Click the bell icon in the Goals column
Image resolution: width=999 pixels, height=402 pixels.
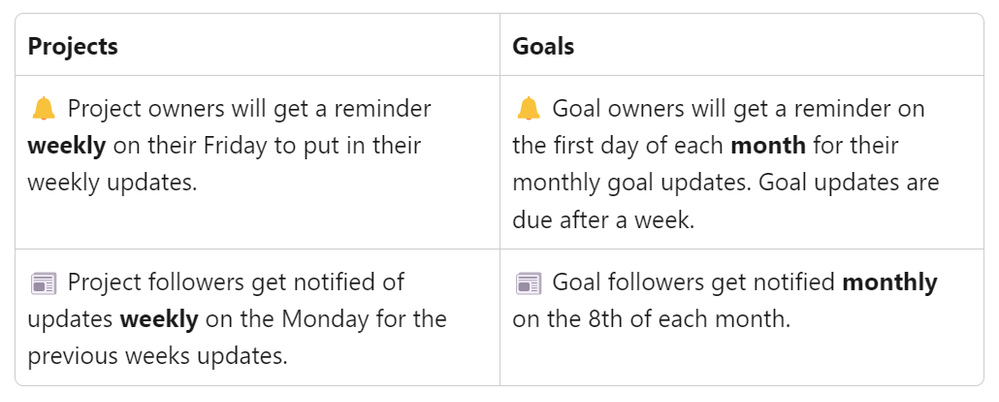click(528, 110)
